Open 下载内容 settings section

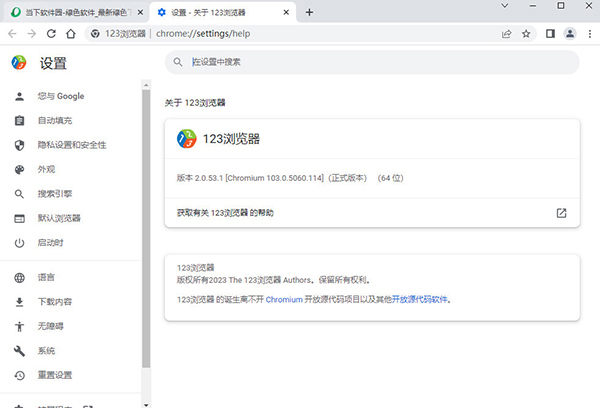pos(54,302)
